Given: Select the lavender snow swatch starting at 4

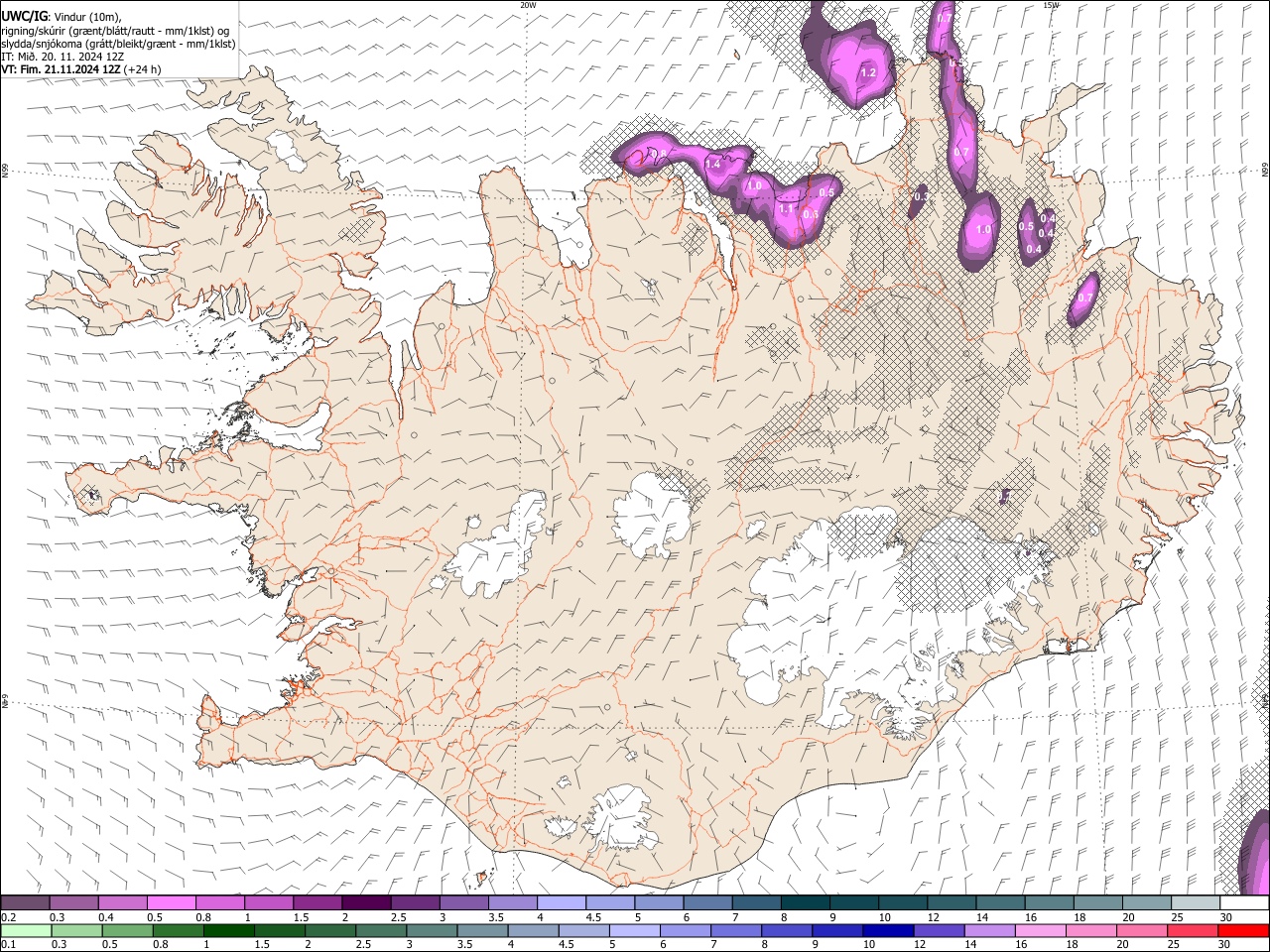Looking at the screenshot, I should pos(561,902).
